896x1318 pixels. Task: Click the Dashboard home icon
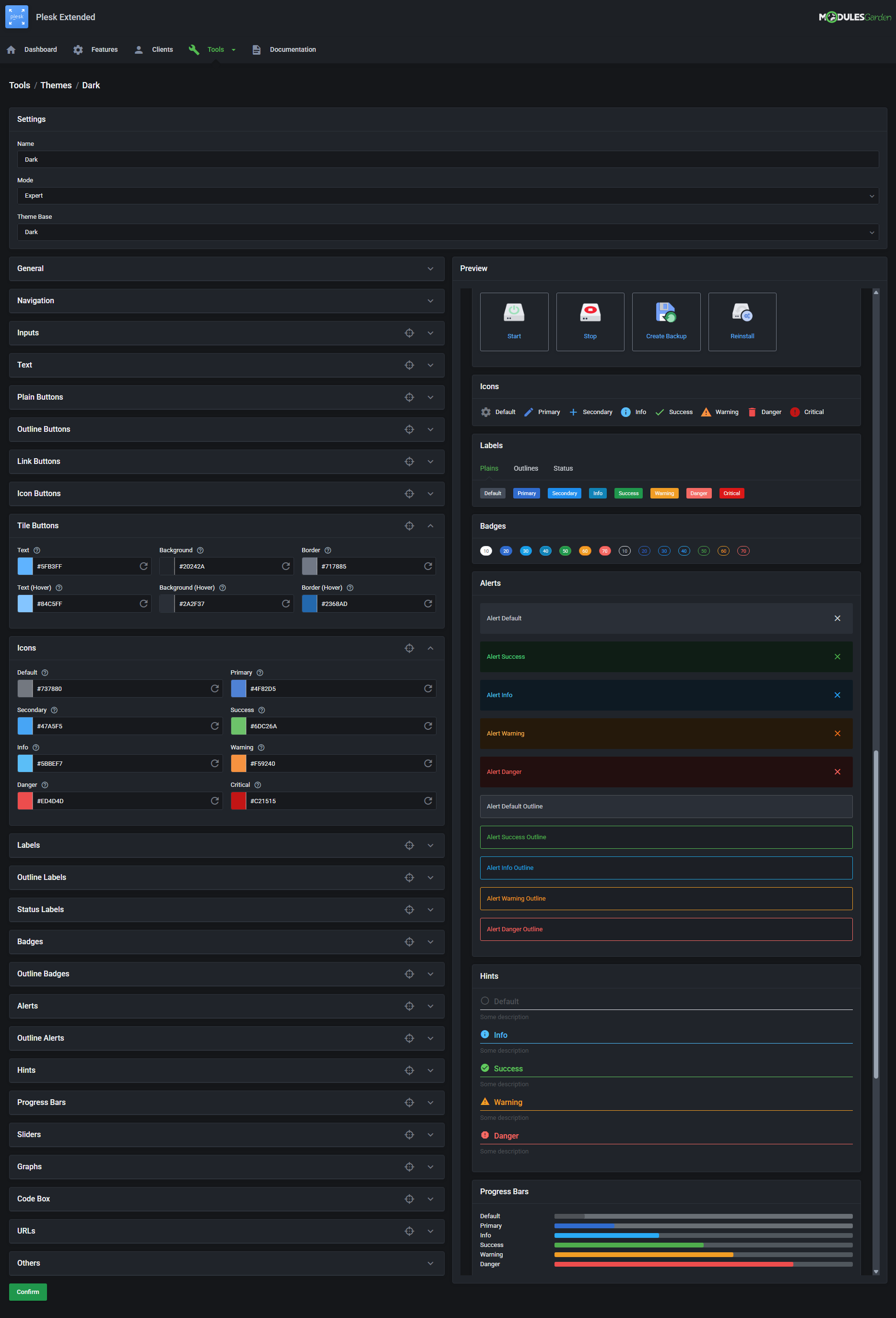11,50
